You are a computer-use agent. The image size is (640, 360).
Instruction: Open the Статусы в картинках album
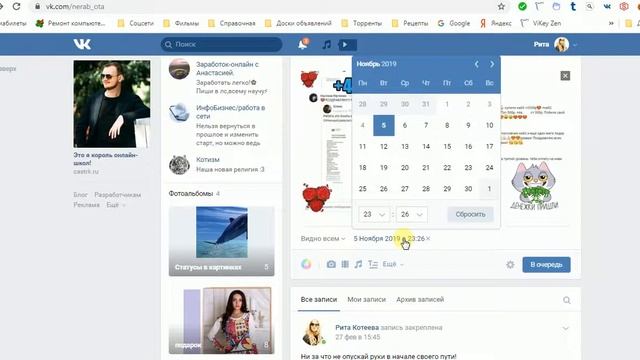tap(222, 241)
